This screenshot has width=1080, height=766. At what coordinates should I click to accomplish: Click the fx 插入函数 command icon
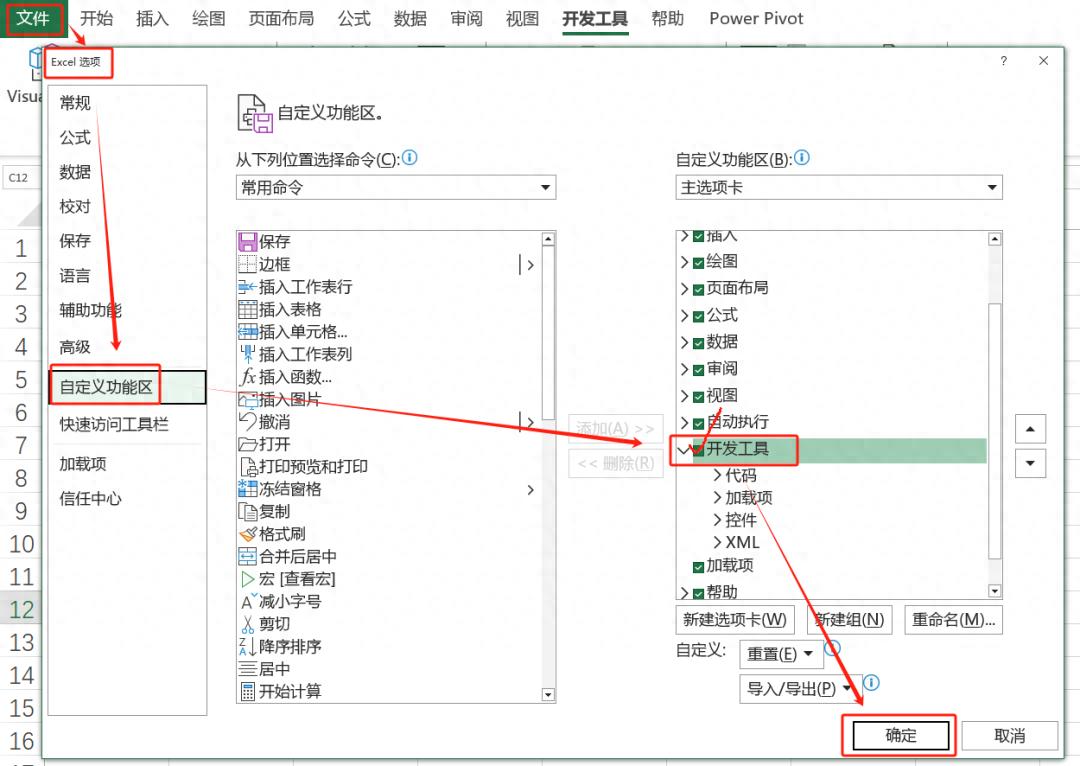tap(247, 377)
